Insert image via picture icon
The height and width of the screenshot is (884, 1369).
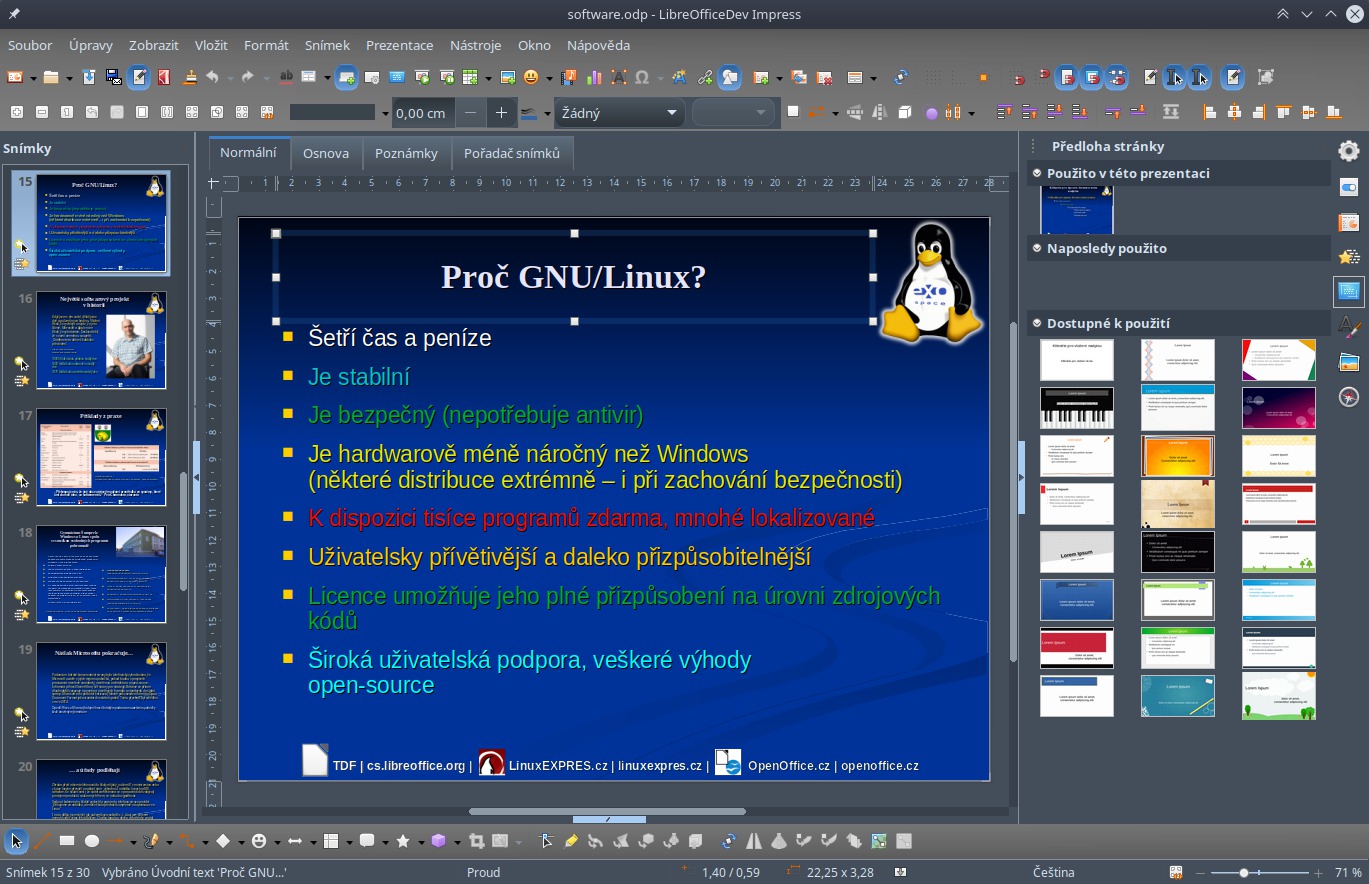click(x=508, y=77)
